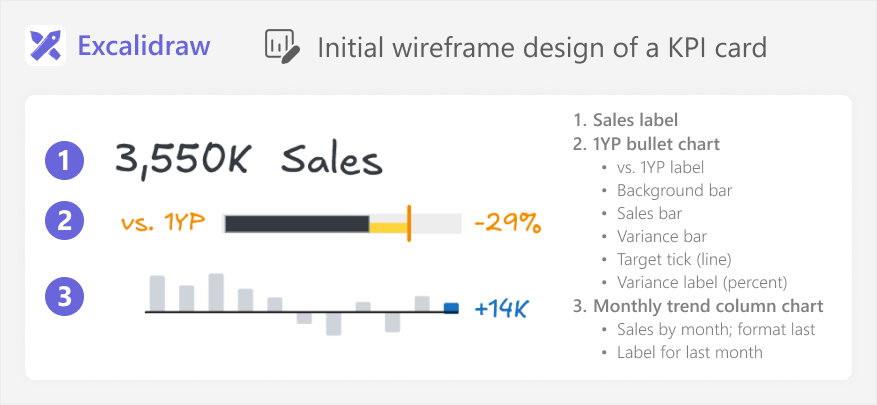Click the Excalidraw logo icon
The image size is (877, 405).
(45, 45)
